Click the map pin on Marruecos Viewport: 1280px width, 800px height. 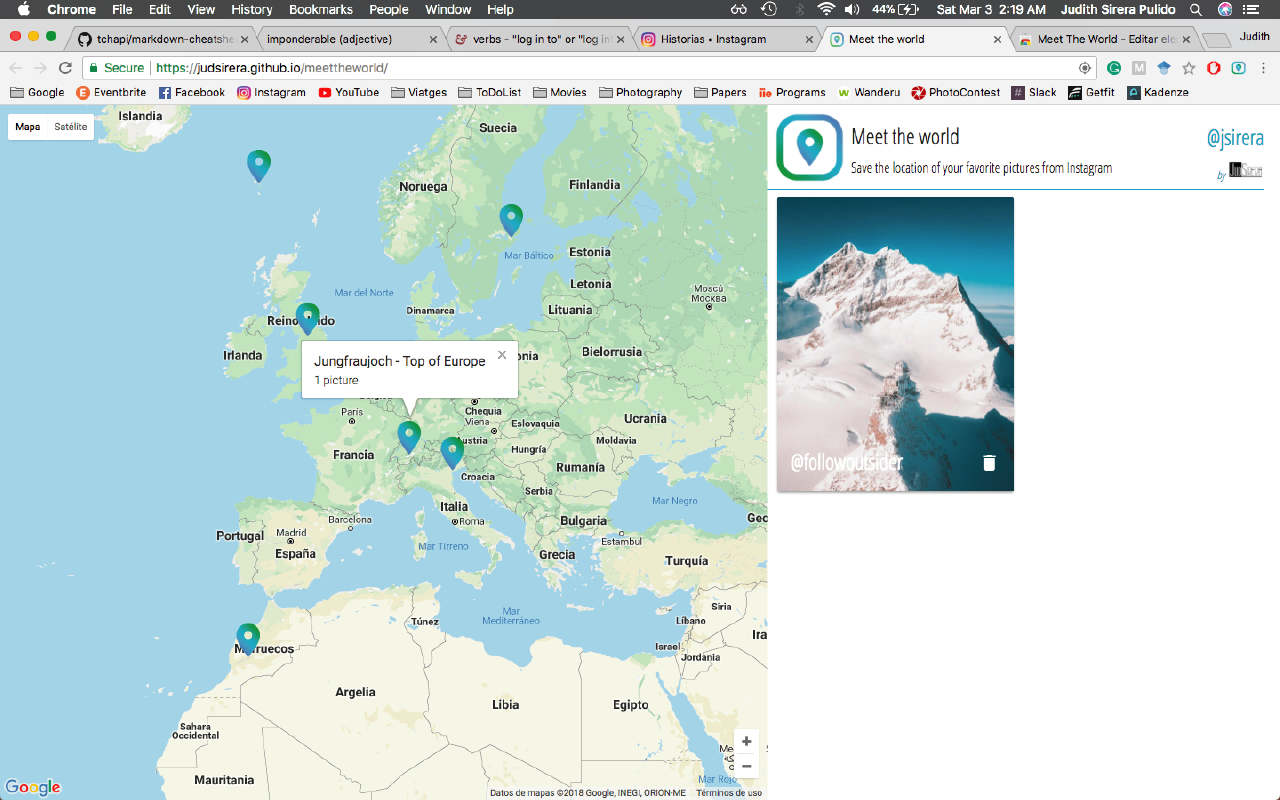click(248, 639)
